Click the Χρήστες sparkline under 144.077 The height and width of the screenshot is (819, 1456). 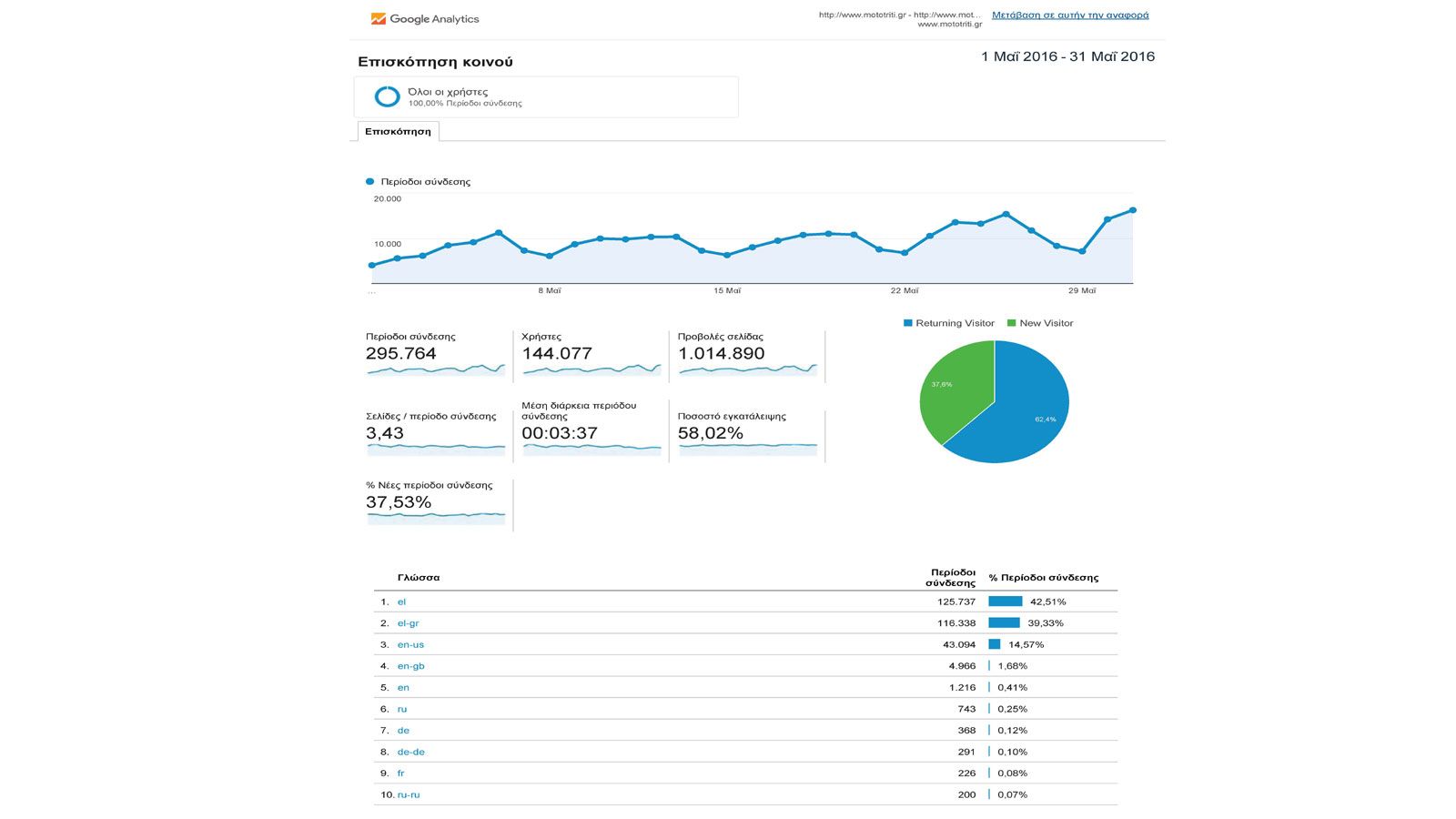pos(591,369)
